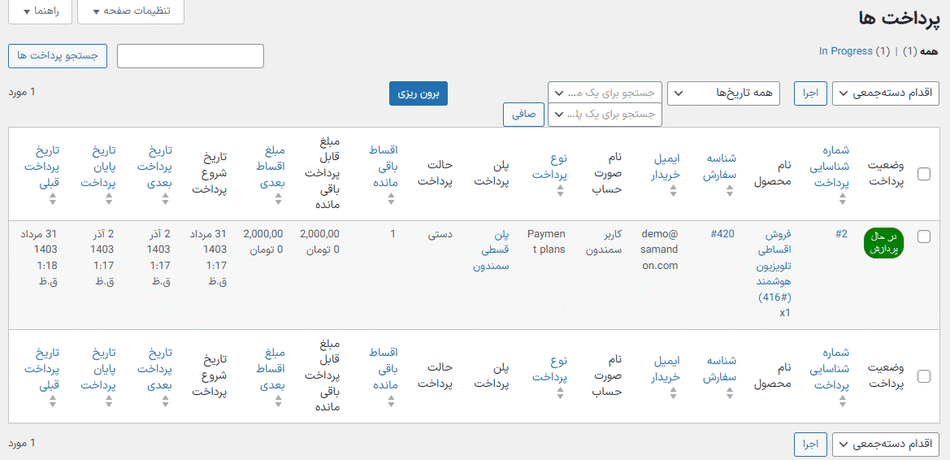This screenshot has height=460, width=950.
Task: Check the select-all checkbox in table footer
Action: tap(924, 376)
